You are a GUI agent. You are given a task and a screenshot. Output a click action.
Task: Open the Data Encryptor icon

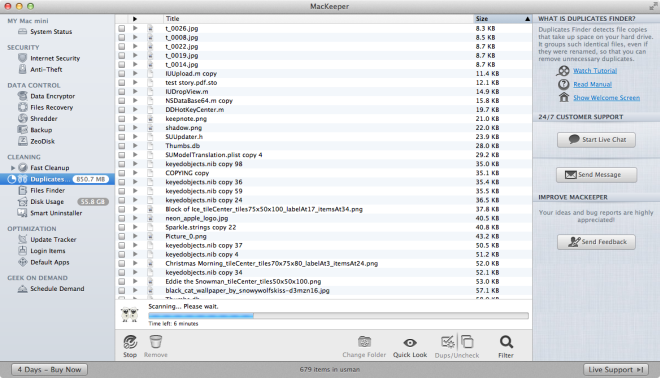click(22, 96)
